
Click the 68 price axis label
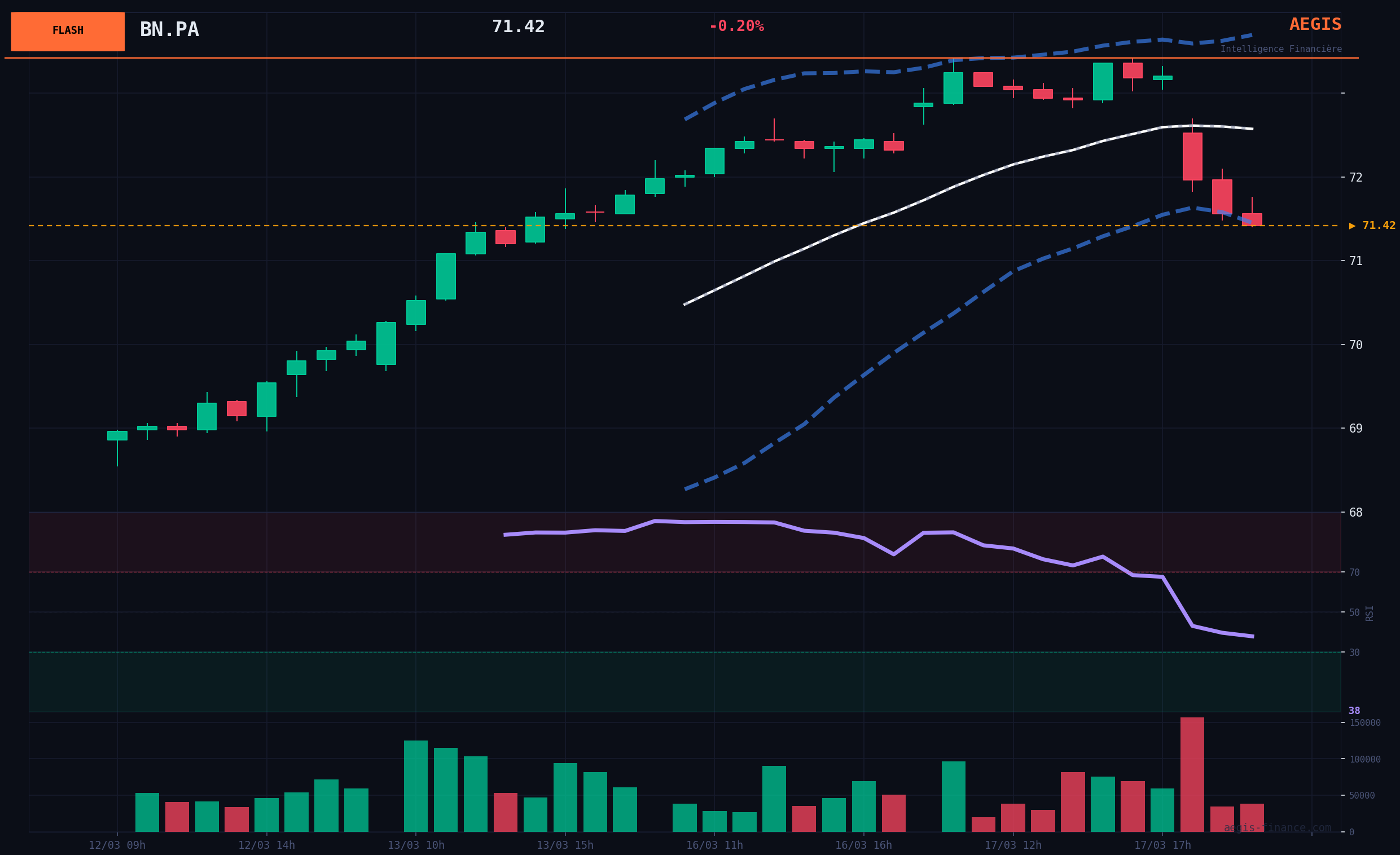(x=1355, y=512)
